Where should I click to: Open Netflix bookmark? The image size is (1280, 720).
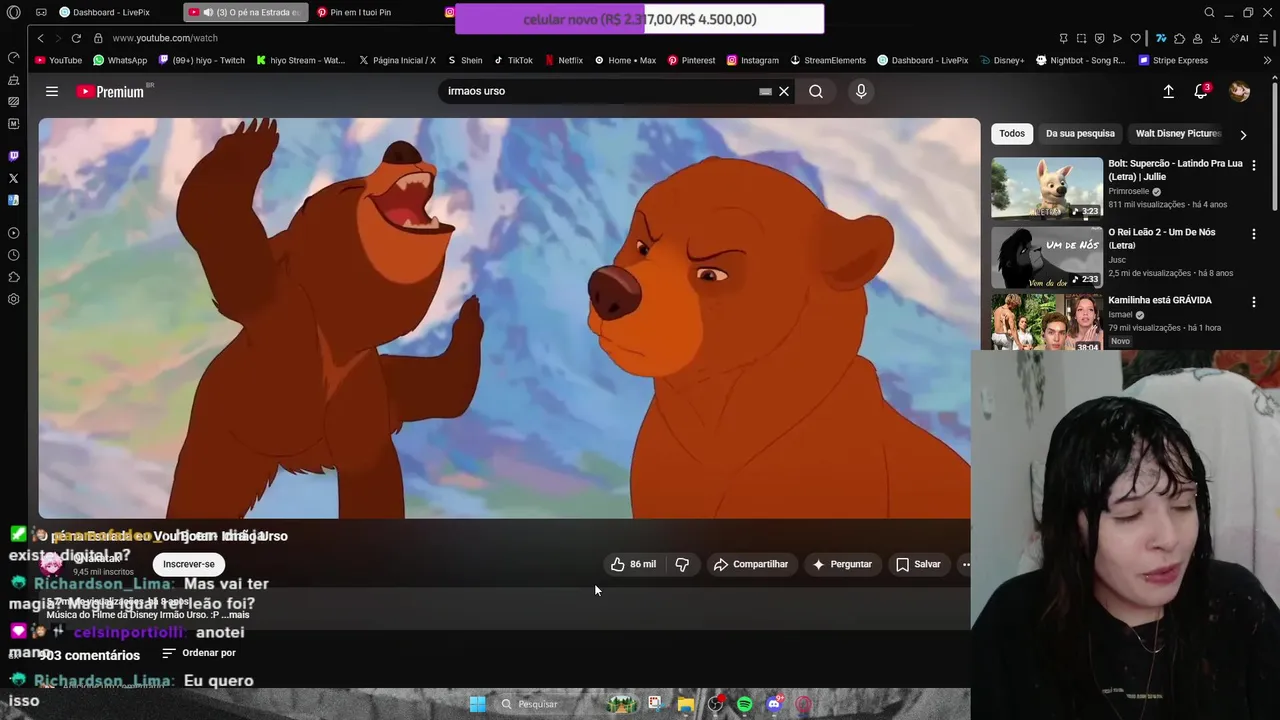click(563, 60)
